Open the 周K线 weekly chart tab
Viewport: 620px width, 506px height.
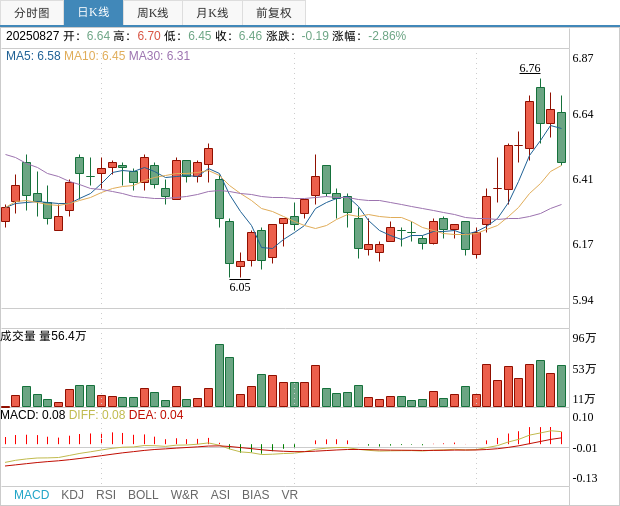(x=153, y=13)
